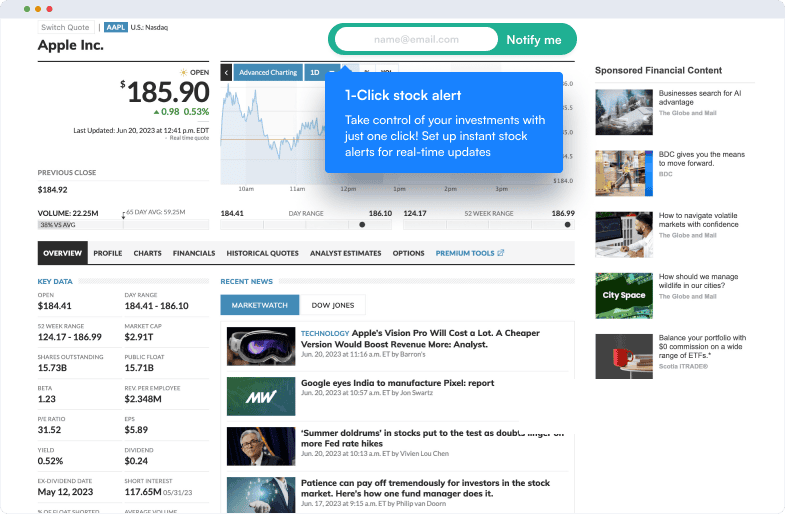
Task: Select shares outstanding value 15.73B
Action: 52,368
